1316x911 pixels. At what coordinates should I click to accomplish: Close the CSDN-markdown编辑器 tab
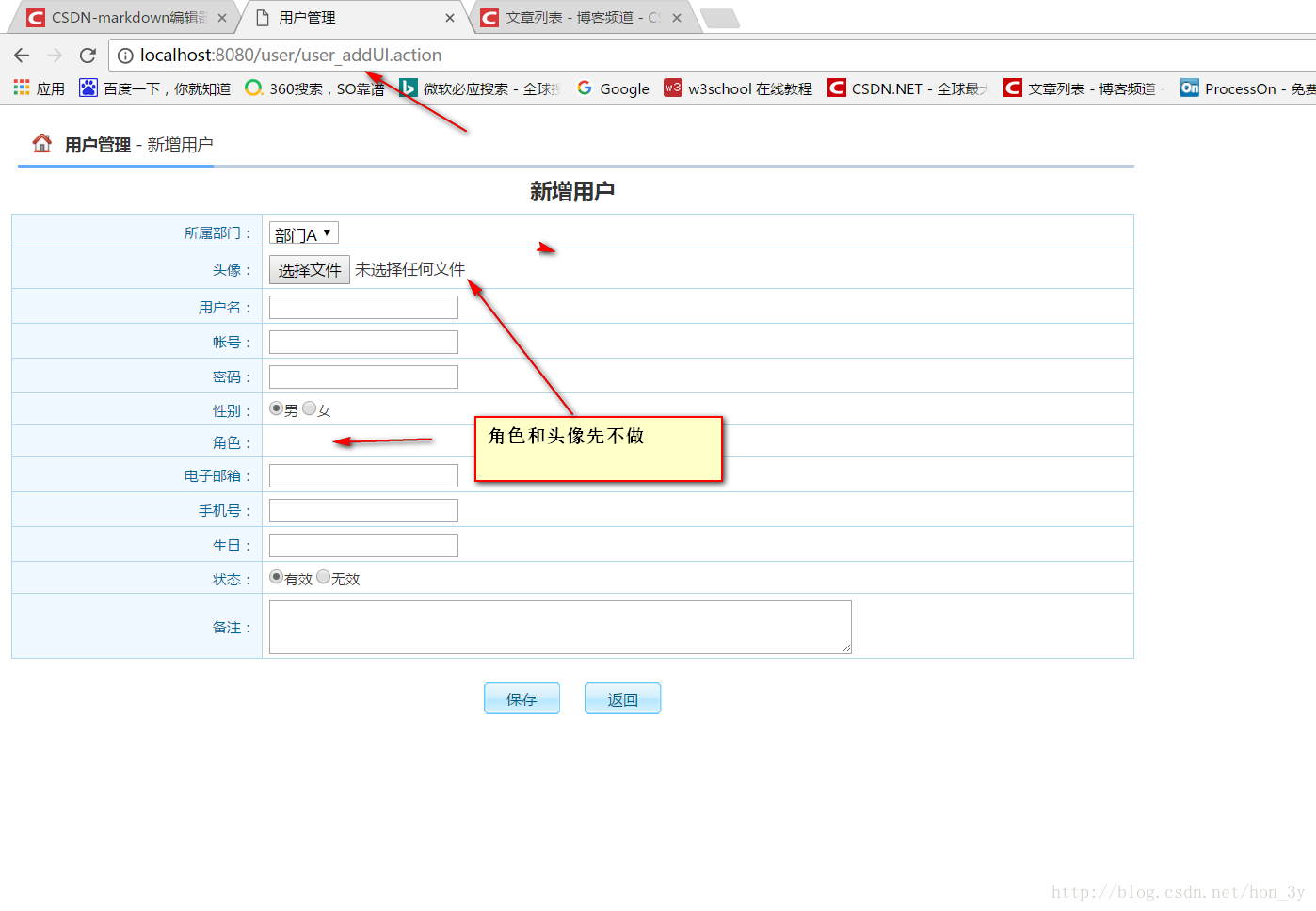click(222, 18)
